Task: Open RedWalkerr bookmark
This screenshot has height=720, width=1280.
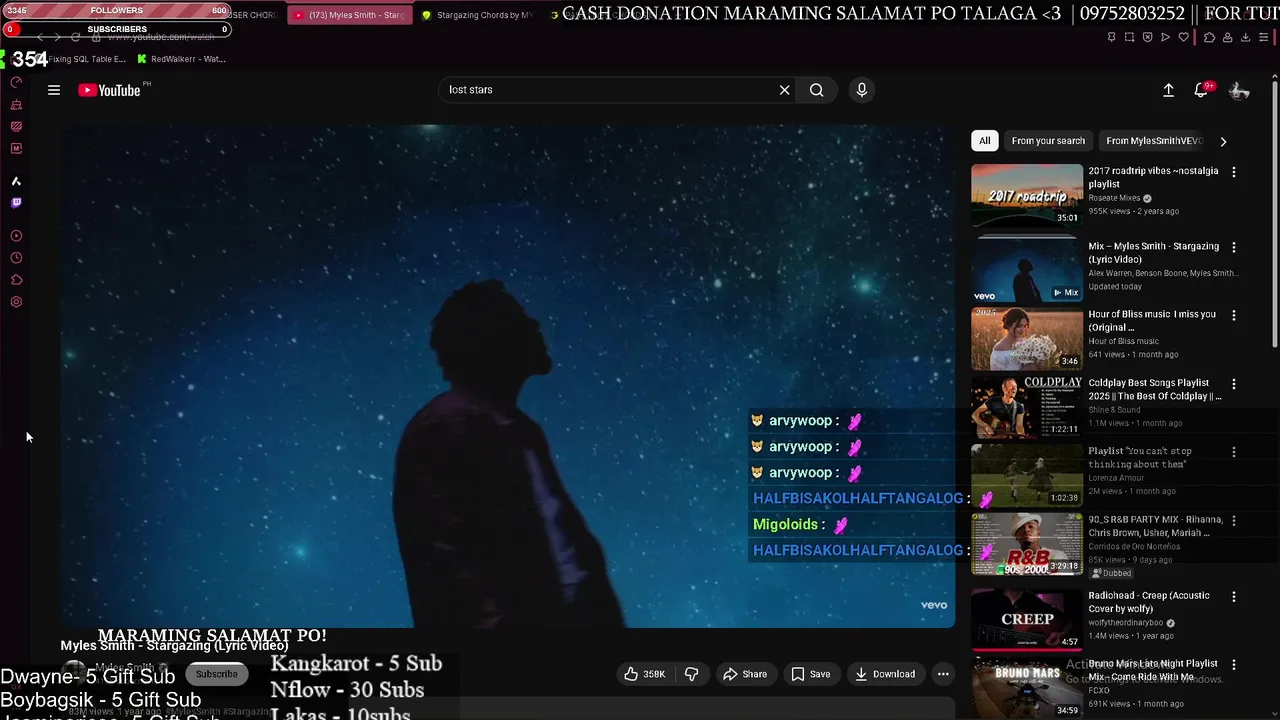Action: [x=181, y=59]
